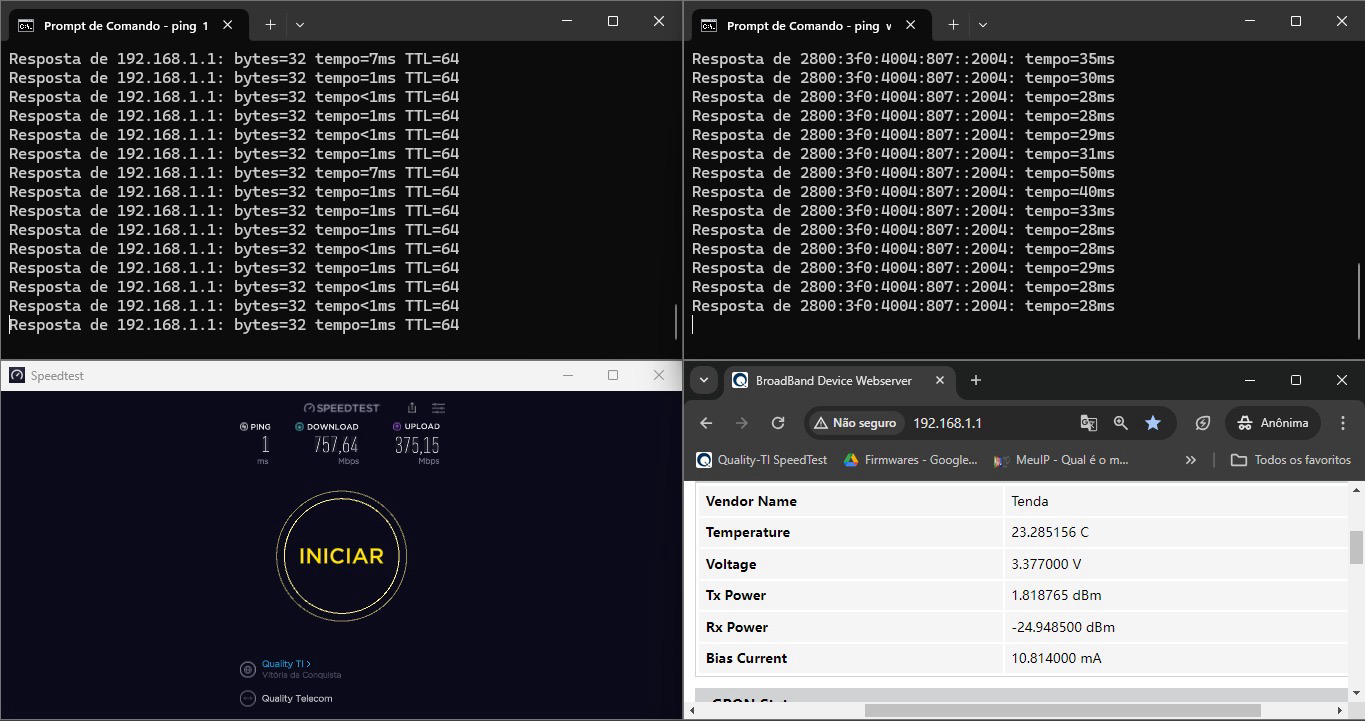The height and width of the screenshot is (721, 1365).
Task: Open new tab dropdown in right Command Prompt
Action: tap(983, 24)
